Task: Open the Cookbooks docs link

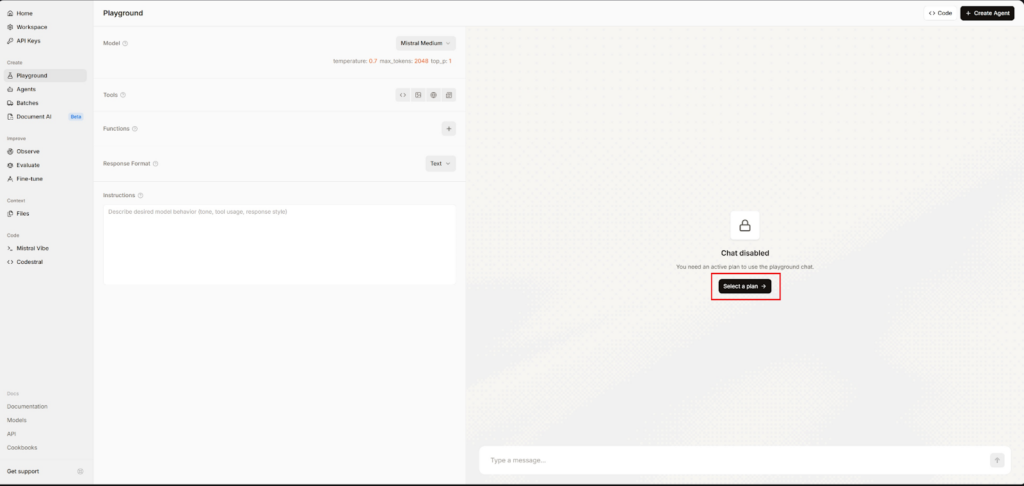Action: point(24,447)
